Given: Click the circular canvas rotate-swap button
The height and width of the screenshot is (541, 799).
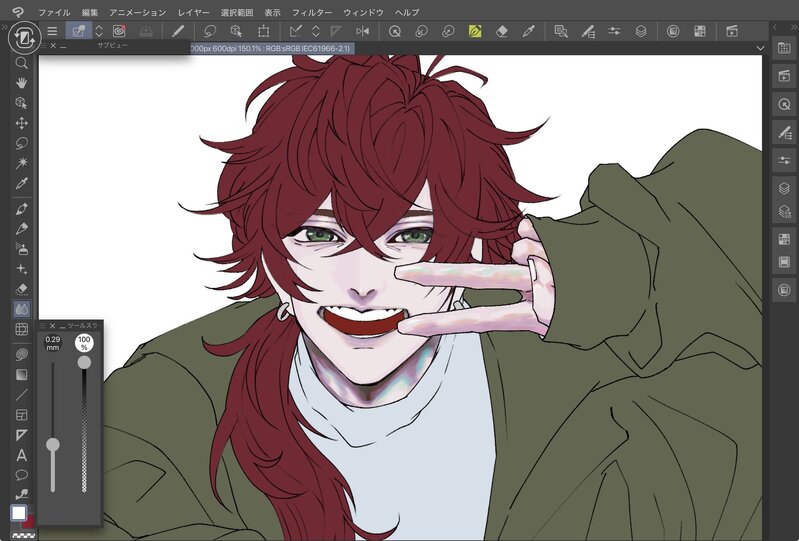Looking at the screenshot, I should (x=24, y=38).
